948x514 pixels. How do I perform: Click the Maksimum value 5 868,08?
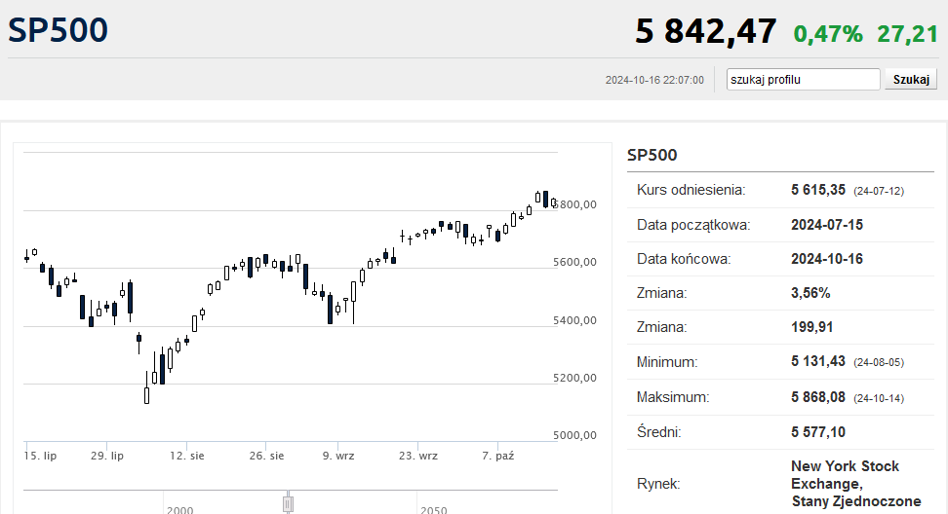[818, 397]
